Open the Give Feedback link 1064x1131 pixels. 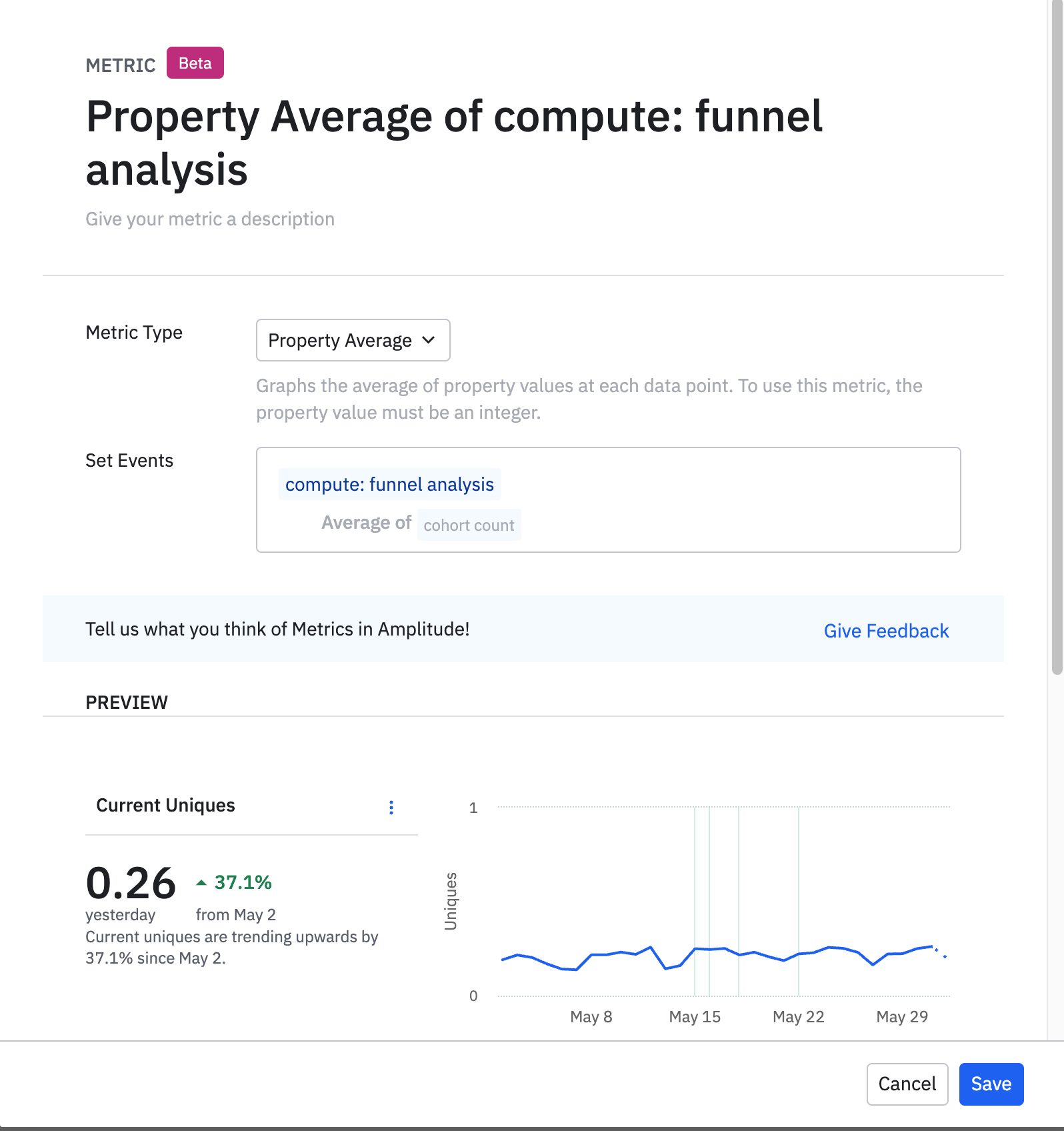[886, 631]
